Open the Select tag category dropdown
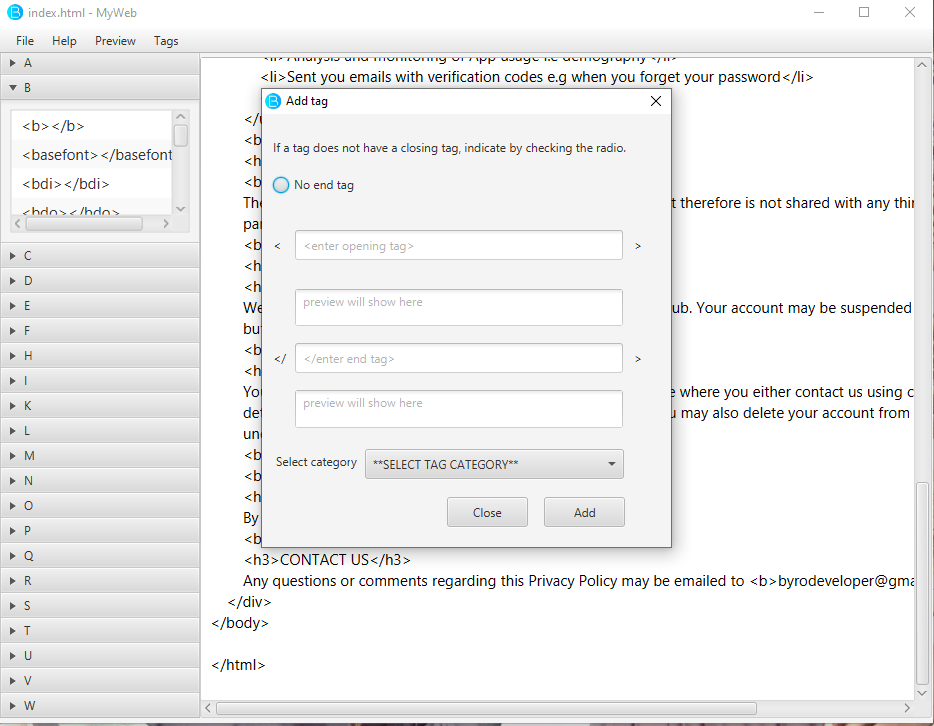This screenshot has height=726, width=934. [x=494, y=464]
